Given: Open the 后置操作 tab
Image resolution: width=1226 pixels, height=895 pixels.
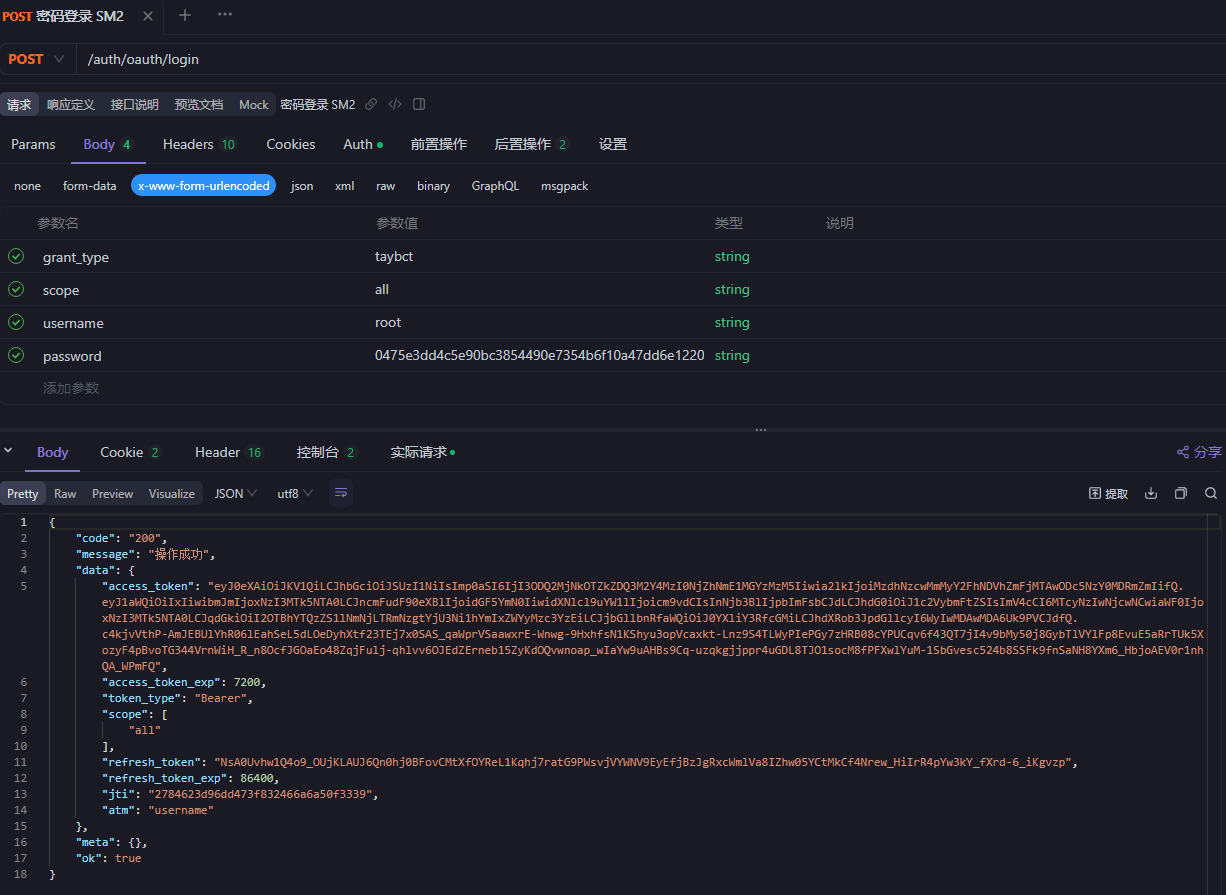Looking at the screenshot, I should coord(530,144).
